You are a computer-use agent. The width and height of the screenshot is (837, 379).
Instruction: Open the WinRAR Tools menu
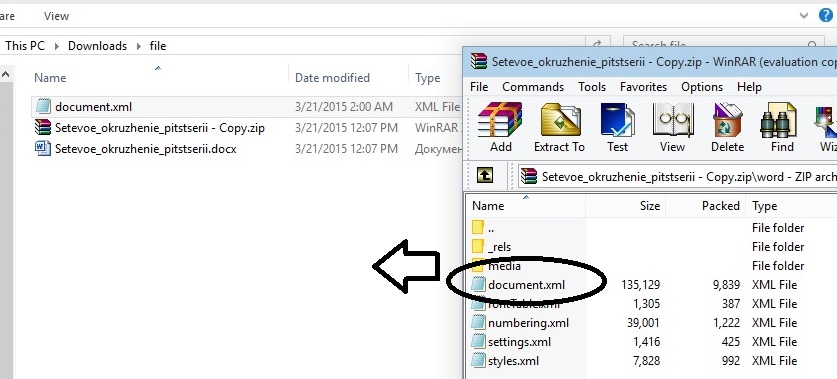pyautogui.click(x=592, y=86)
